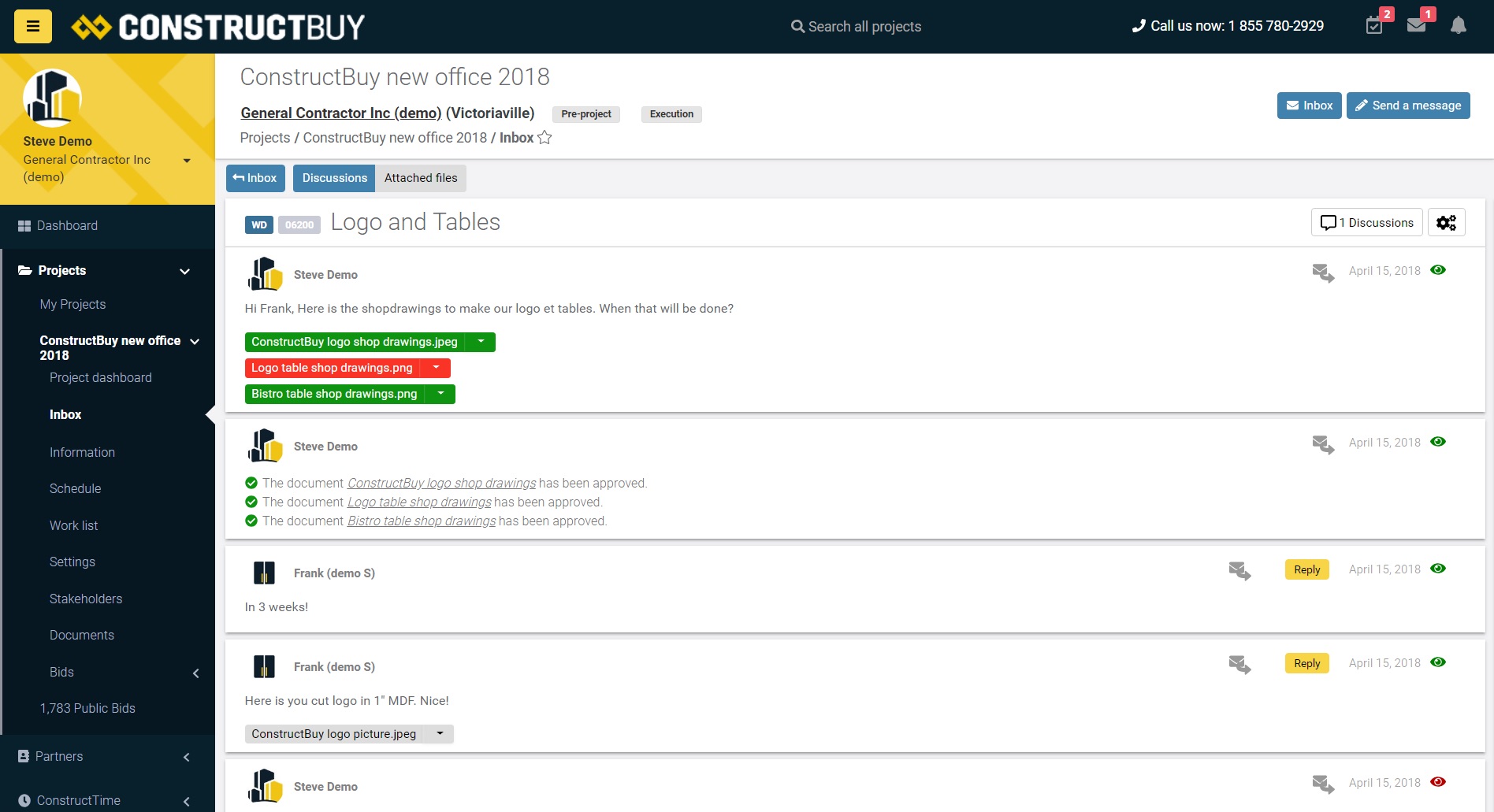This screenshot has width=1494, height=812.
Task: Open the hamburger menu button
Action: (x=33, y=27)
